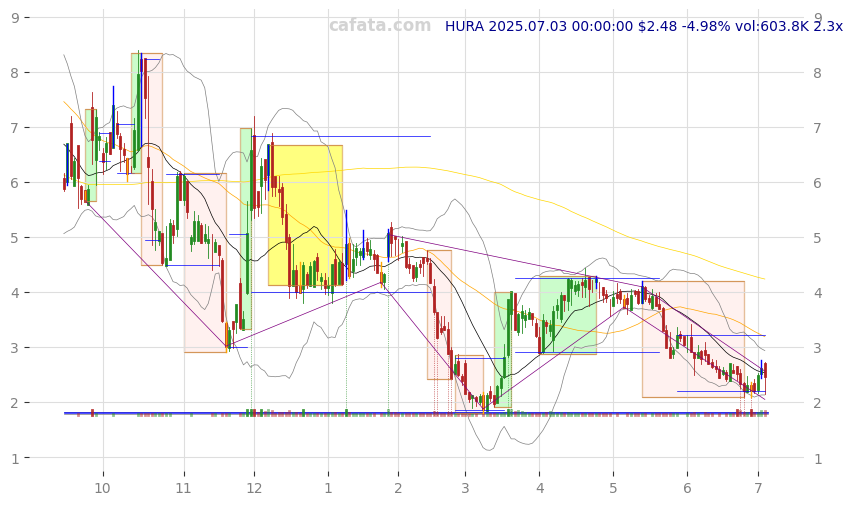Click the left price axis label 3
The image size is (853, 505).
pyautogui.click(x=15, y=348)
